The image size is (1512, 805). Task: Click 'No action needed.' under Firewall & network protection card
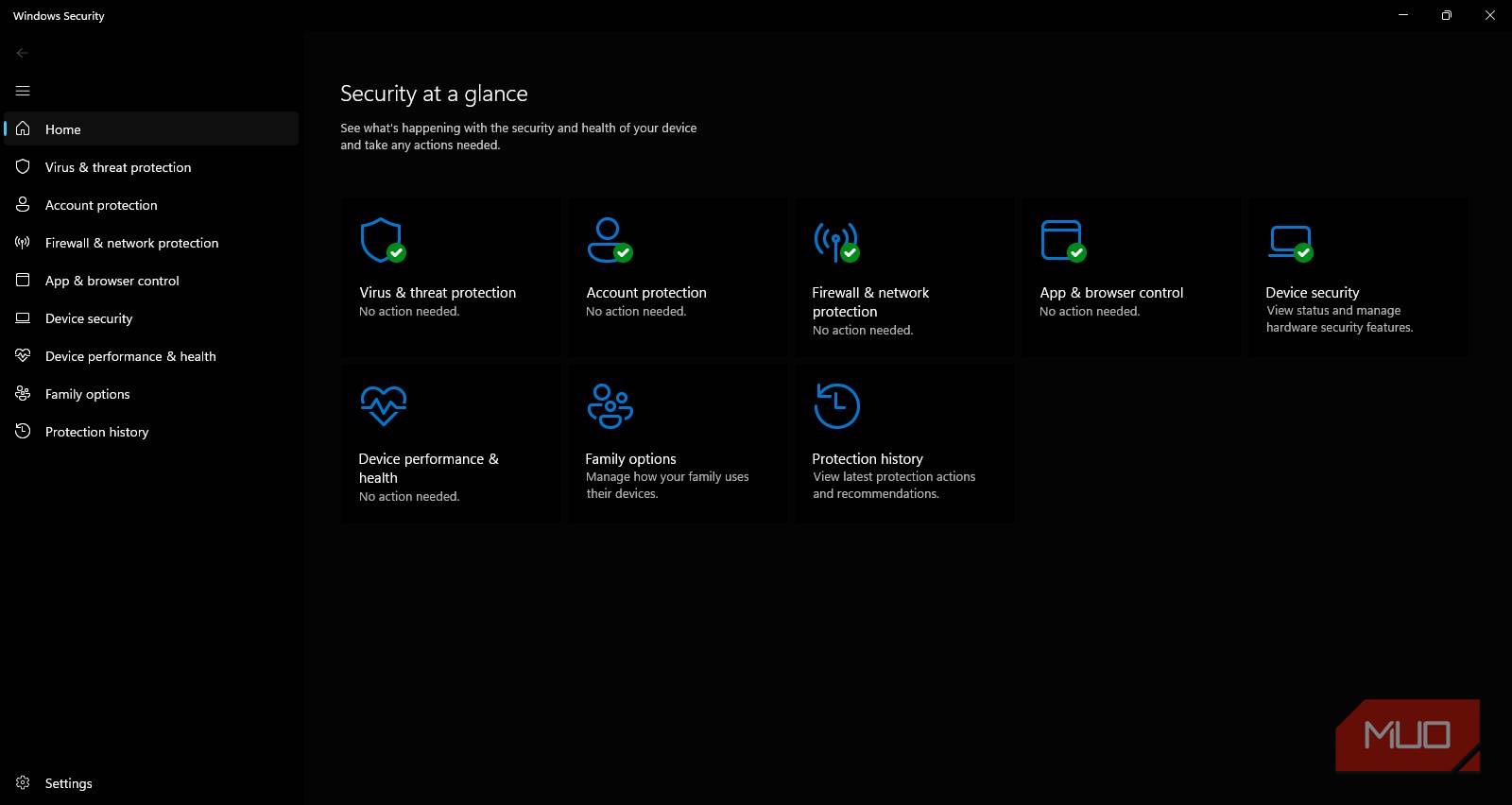pos(863,331)
